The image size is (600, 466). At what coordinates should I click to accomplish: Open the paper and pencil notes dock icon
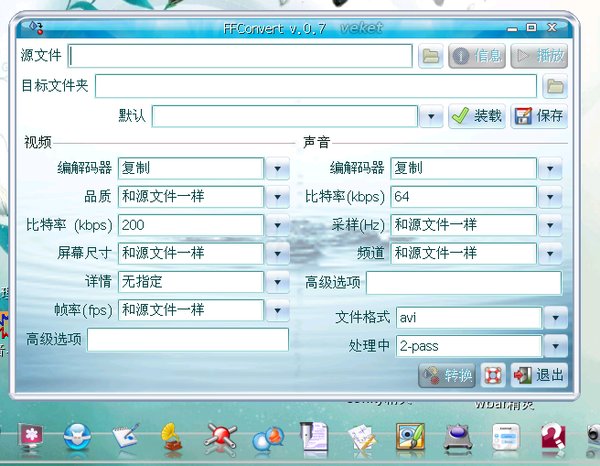point(362,438)
